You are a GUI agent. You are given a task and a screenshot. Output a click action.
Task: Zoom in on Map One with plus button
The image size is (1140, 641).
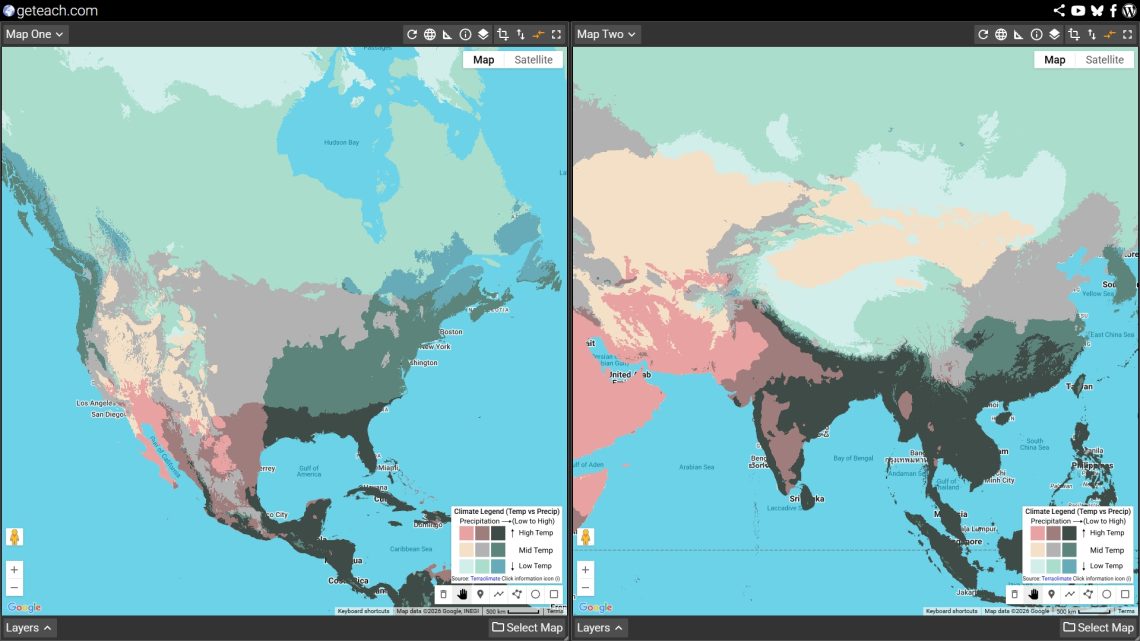tap(14, 570)
